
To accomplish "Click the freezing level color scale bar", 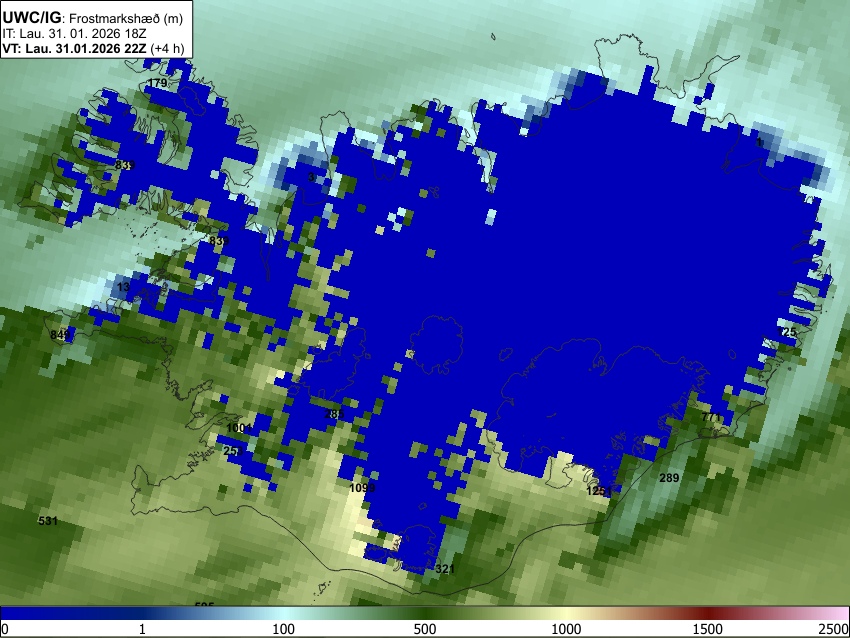I will click(x=425, y=613).
